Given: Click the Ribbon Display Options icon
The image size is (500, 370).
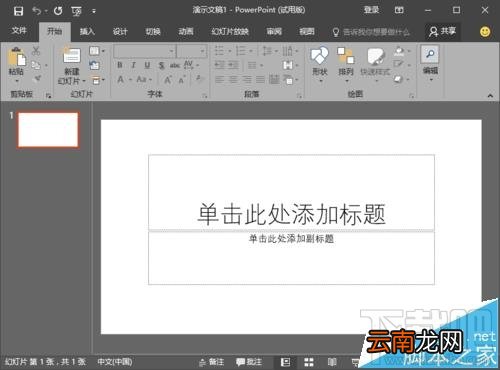Looking at the screenshot, I should [399, 10].
